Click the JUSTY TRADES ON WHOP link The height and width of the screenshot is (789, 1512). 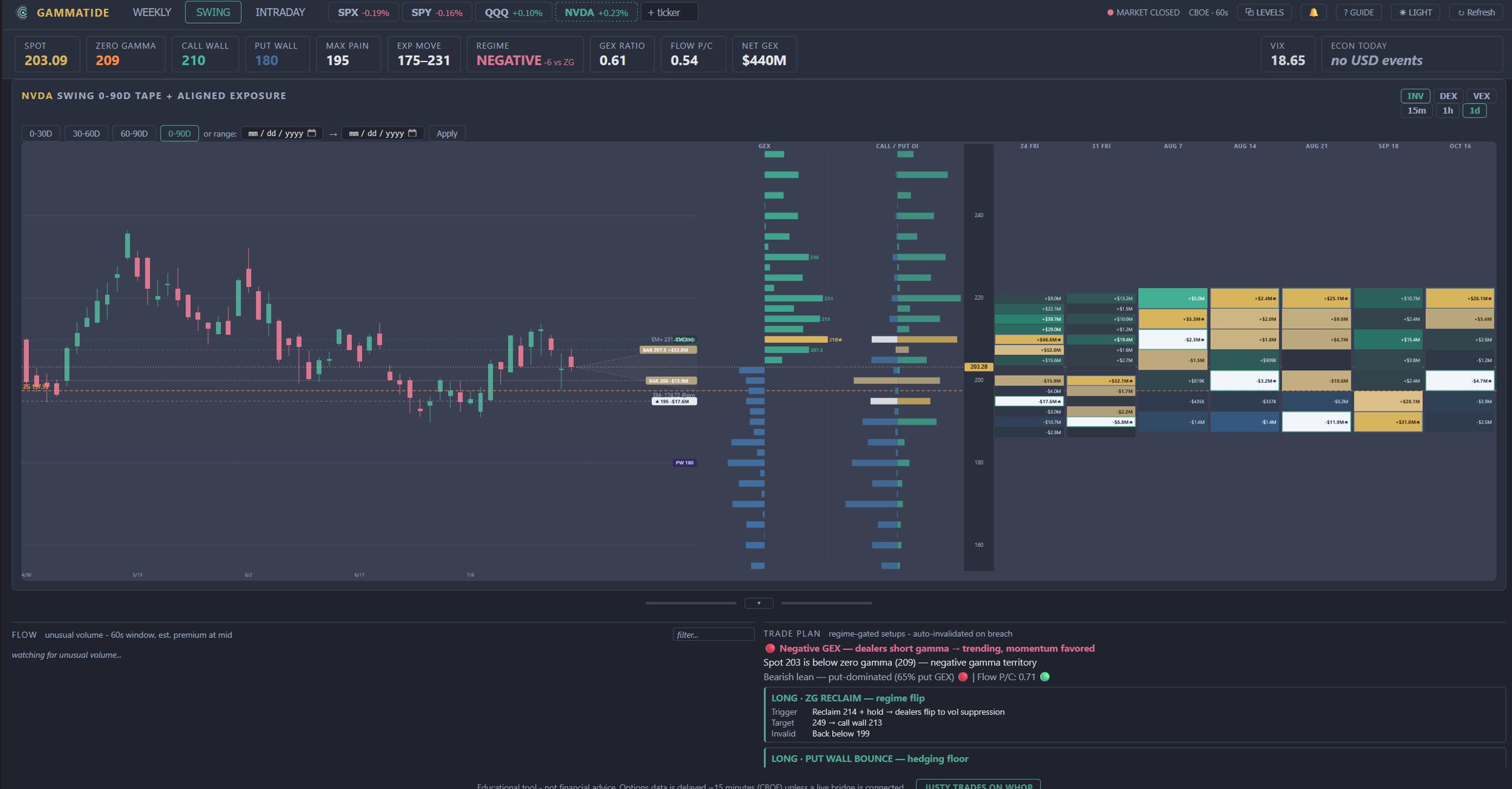(978, 785)
